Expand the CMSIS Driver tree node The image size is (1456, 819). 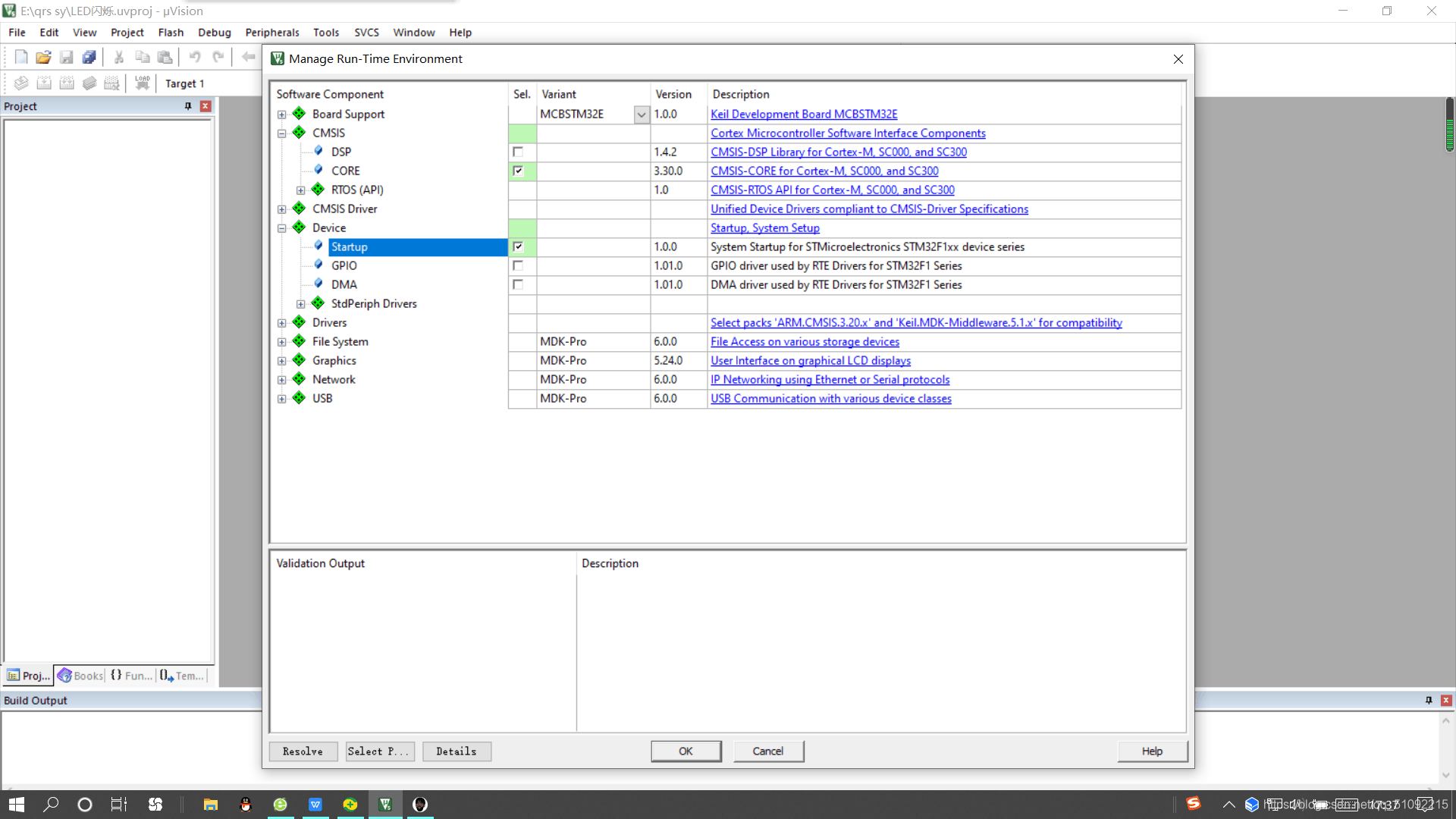(282, 209)
